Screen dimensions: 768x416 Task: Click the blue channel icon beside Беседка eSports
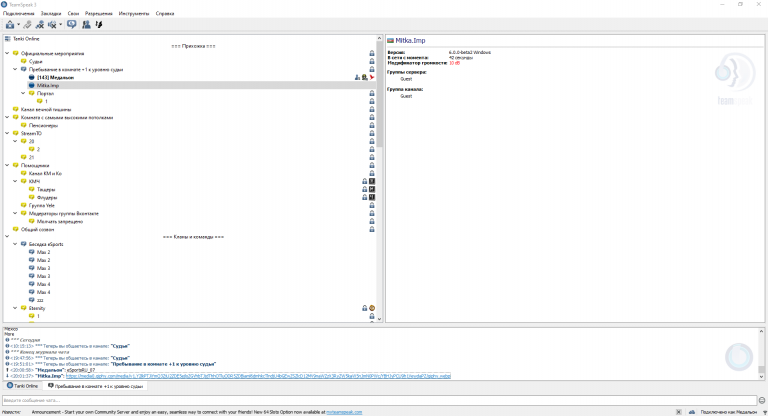tap(24, 244)
